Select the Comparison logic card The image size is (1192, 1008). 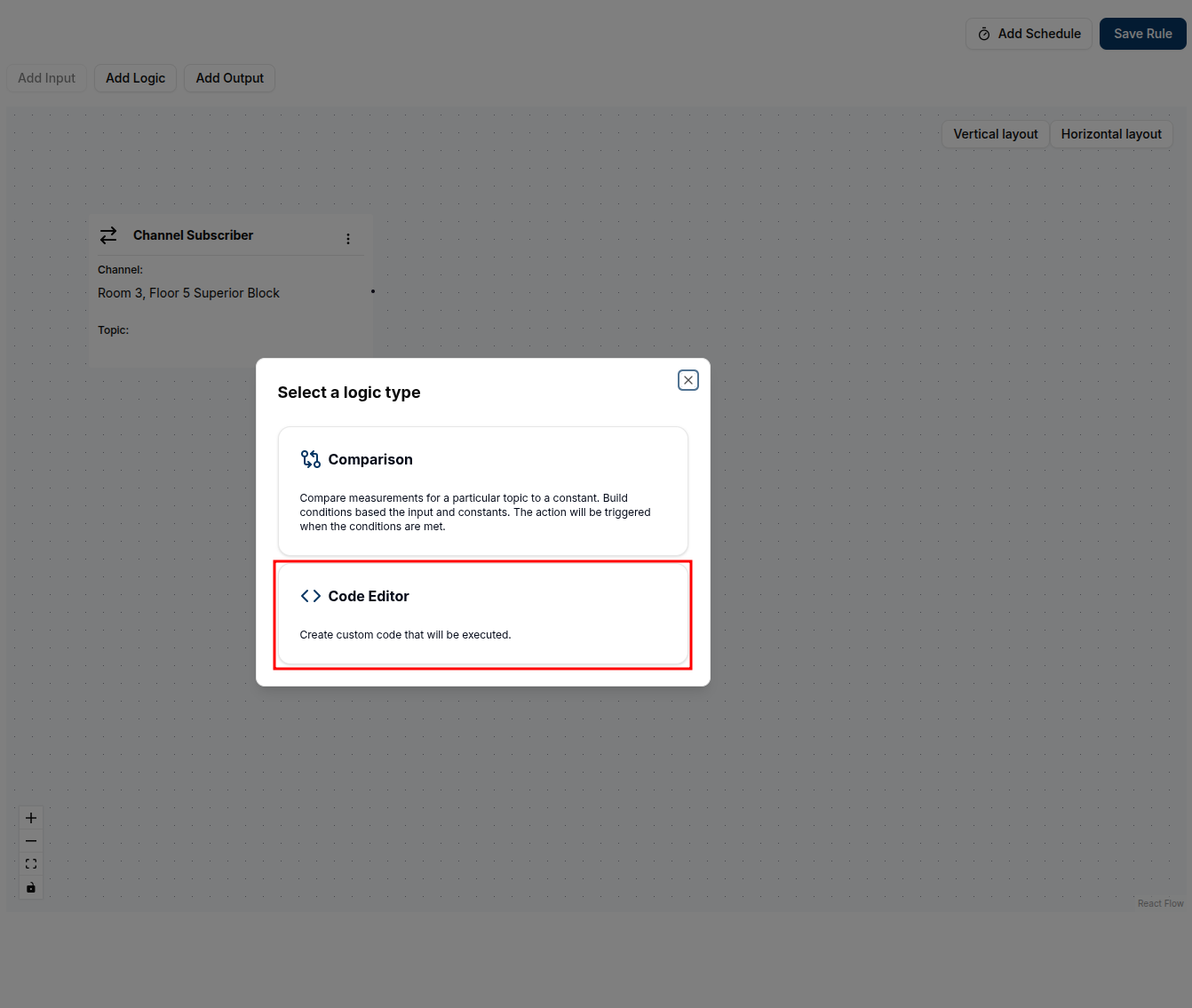[482, 491]
